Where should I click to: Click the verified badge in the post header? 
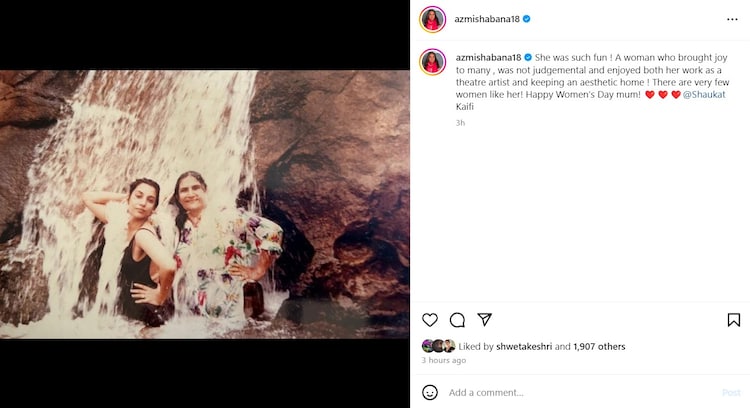coord(526,19)
